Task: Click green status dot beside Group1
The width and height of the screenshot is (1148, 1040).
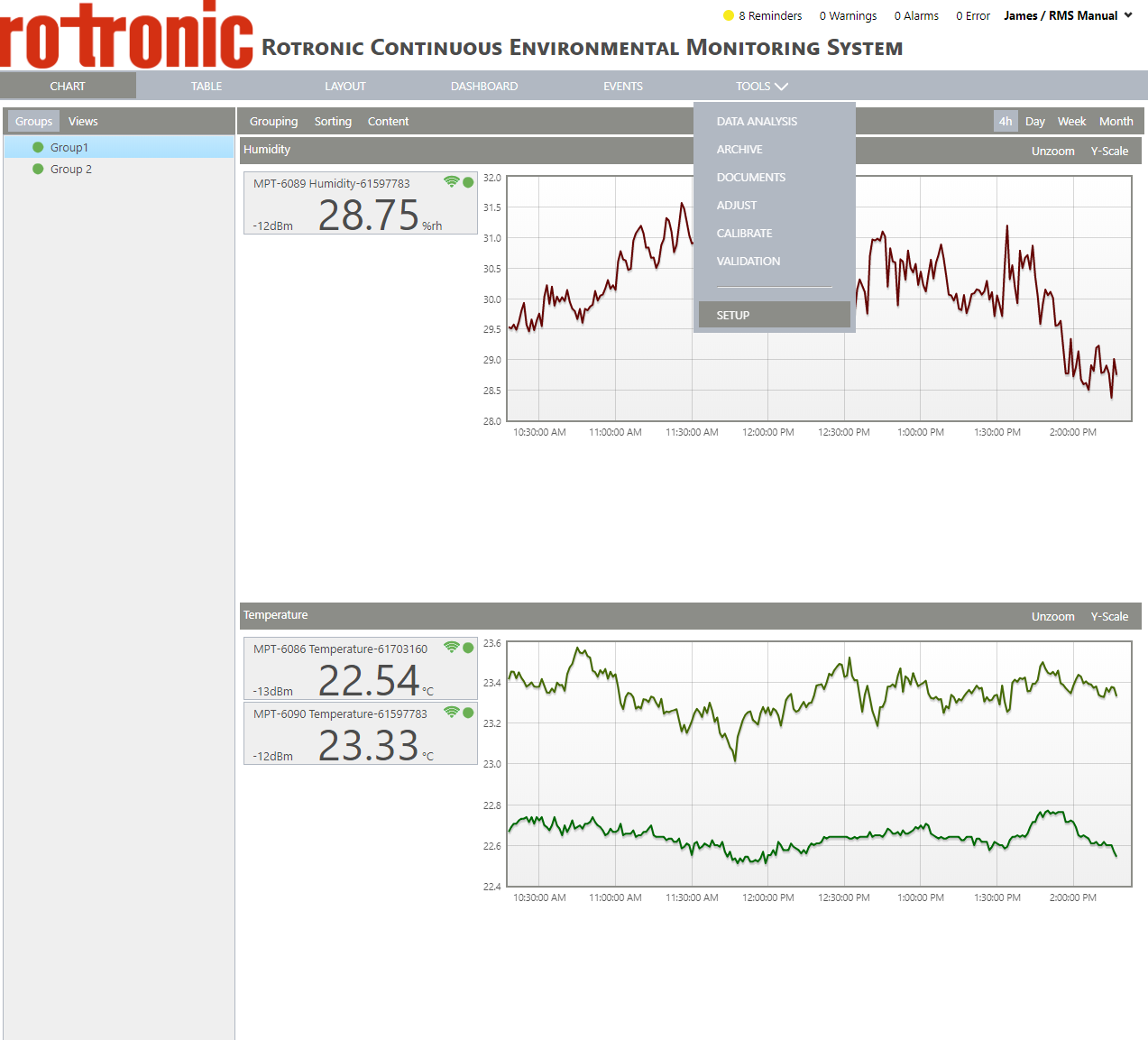Action: tap(38, 147)
